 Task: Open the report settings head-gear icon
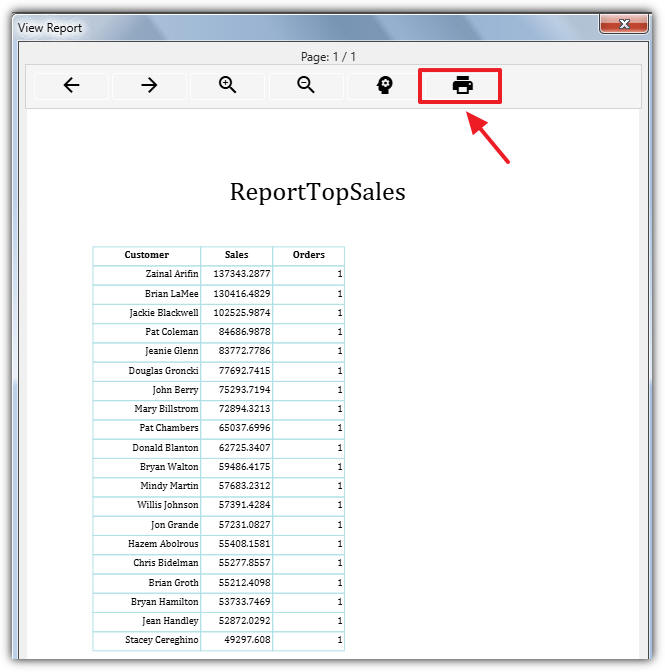coord(384,85)
